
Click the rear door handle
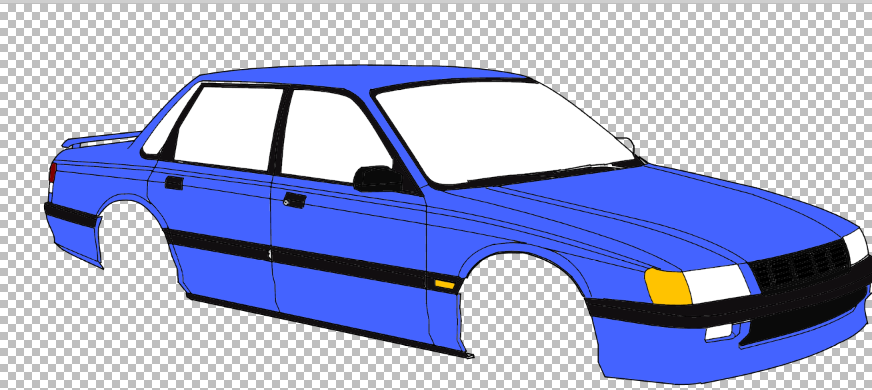tap(174, 182)
